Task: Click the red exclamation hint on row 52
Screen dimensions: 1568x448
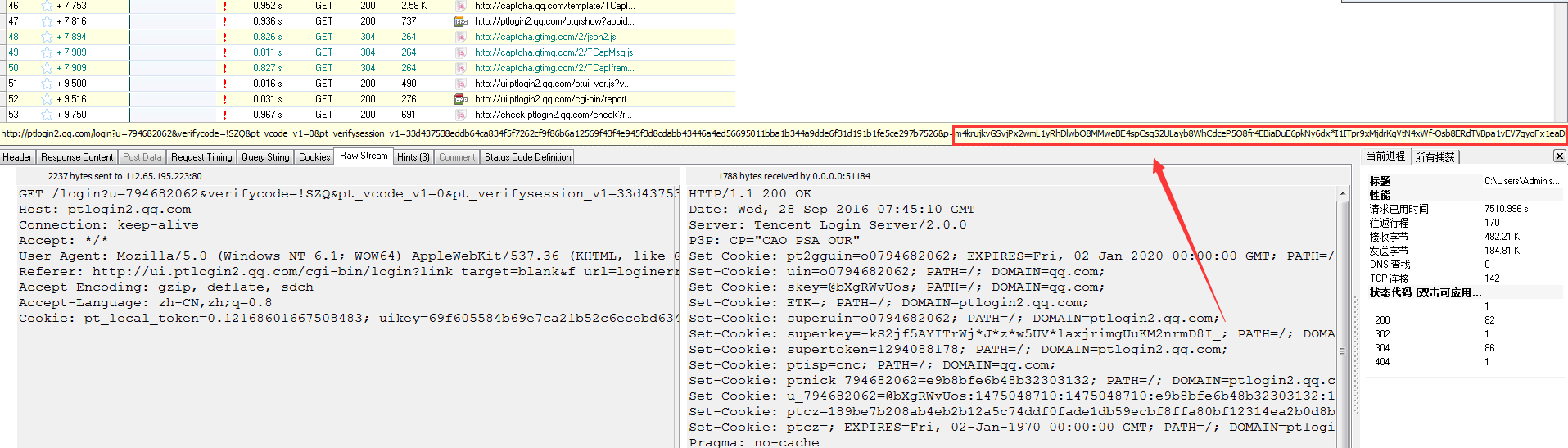Action: point(224,99)
